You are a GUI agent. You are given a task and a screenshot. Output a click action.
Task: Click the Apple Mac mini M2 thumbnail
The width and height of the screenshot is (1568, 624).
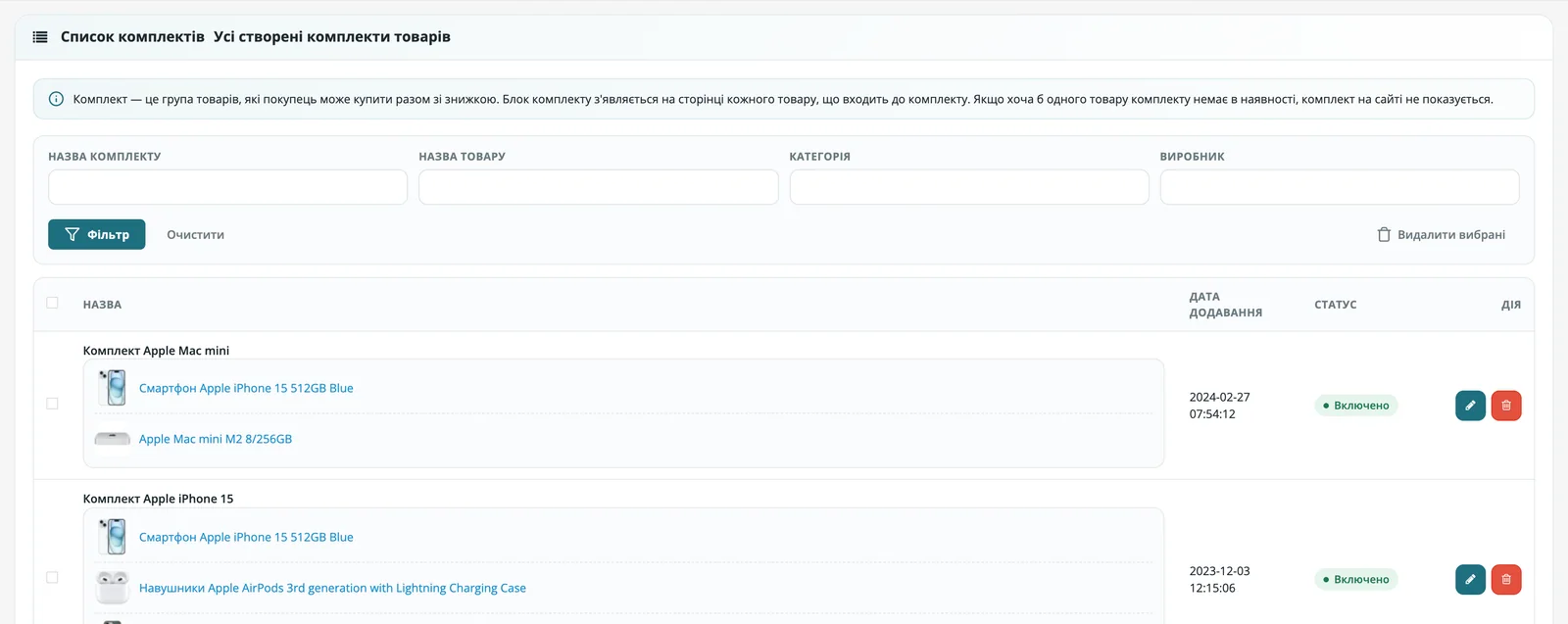[113, 439]
